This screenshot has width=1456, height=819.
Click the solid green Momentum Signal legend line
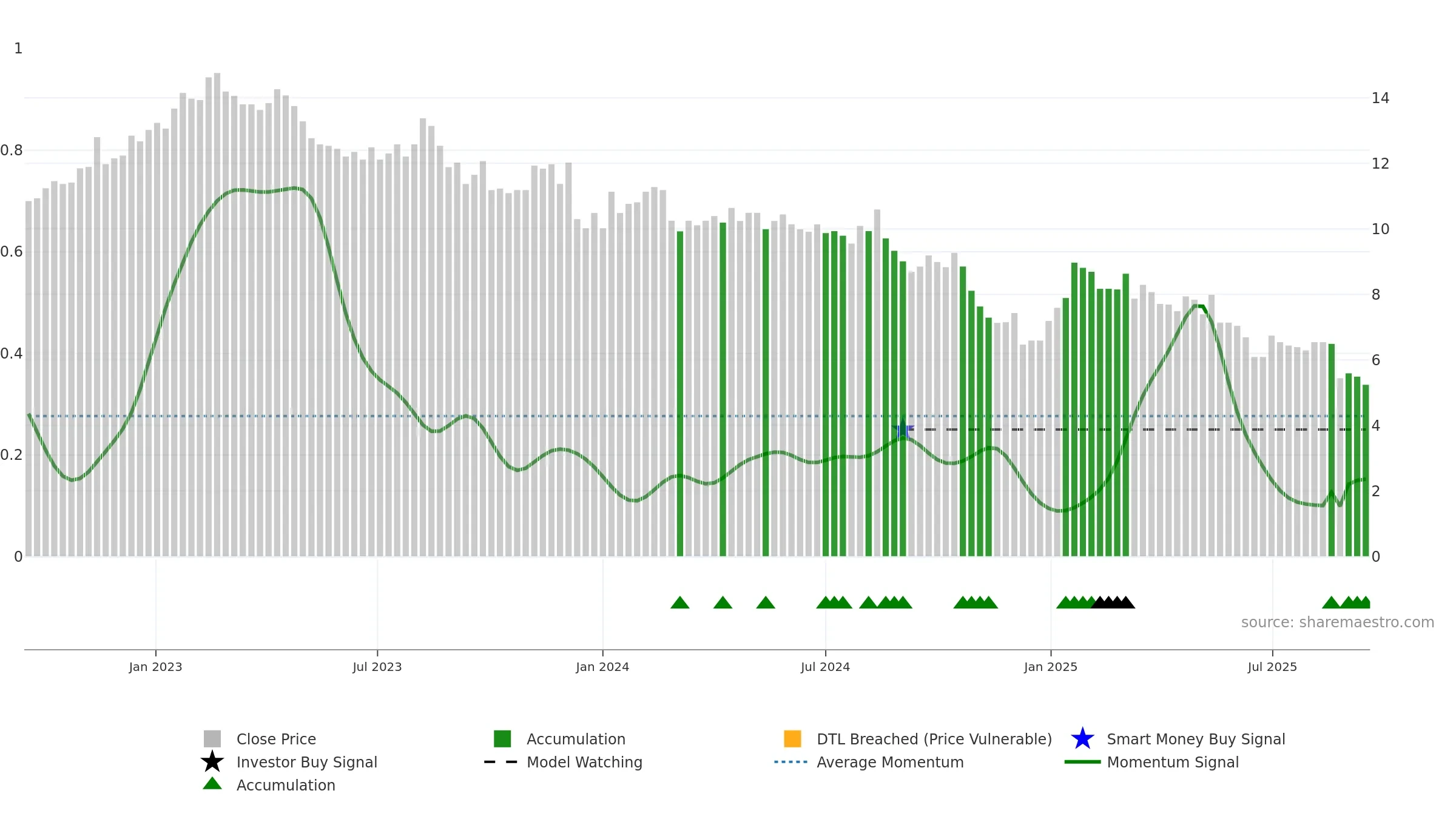pyautogui.click(x=1082, y=762)
